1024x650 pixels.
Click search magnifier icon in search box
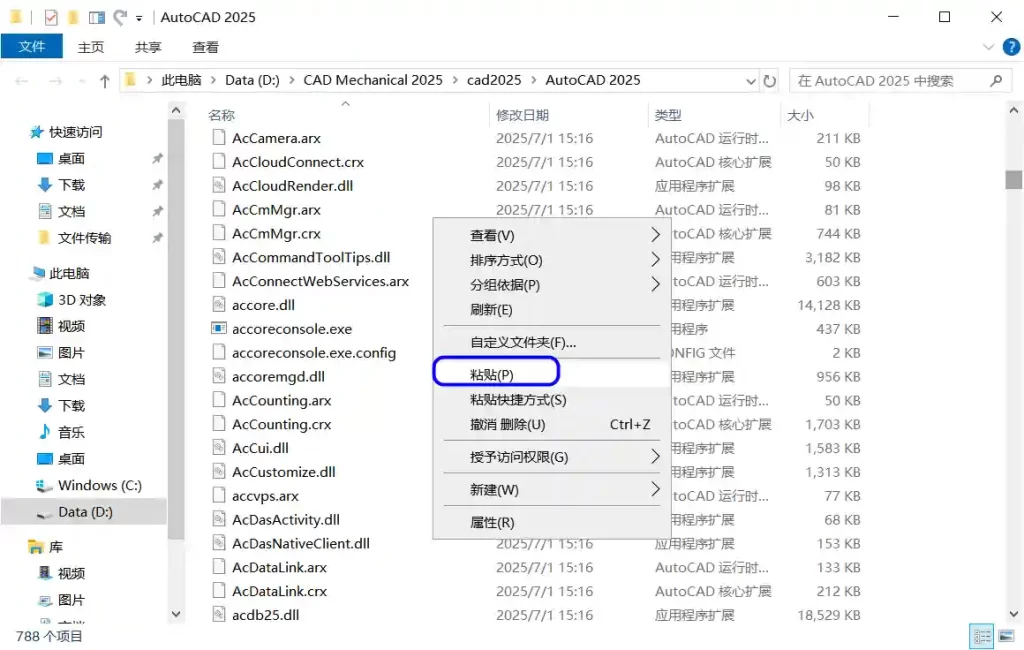click(x=995, y=81)
